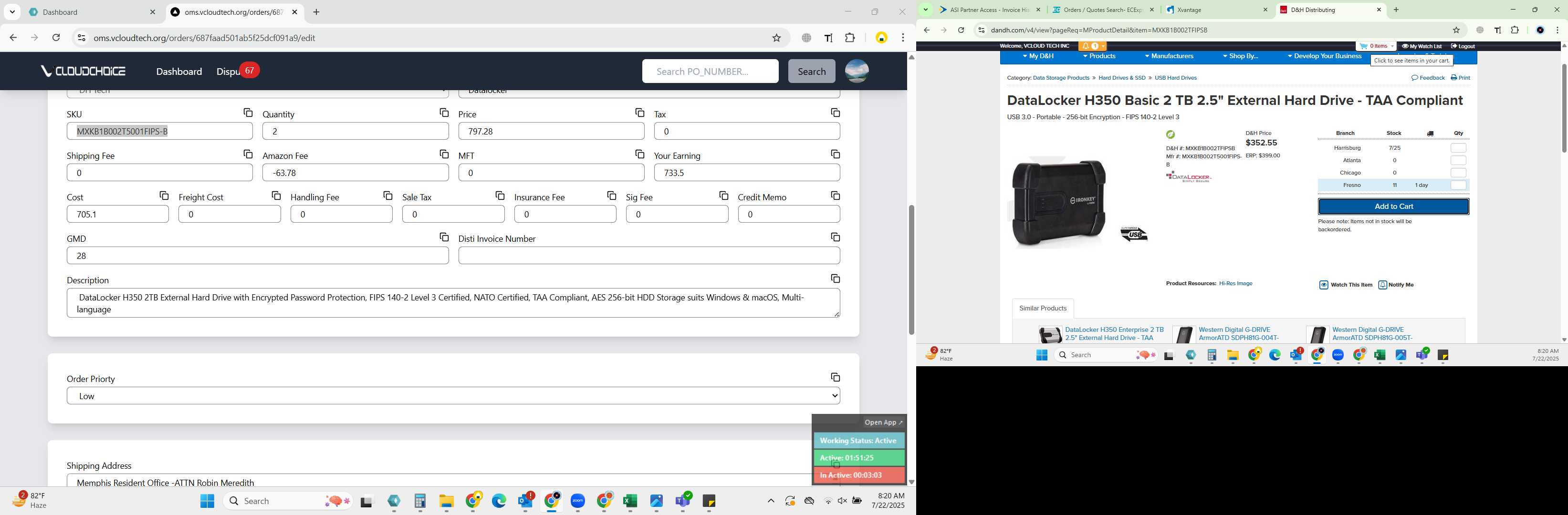Click the Disti Invoice Number field

pyautogui.click(x=649, y=256)
